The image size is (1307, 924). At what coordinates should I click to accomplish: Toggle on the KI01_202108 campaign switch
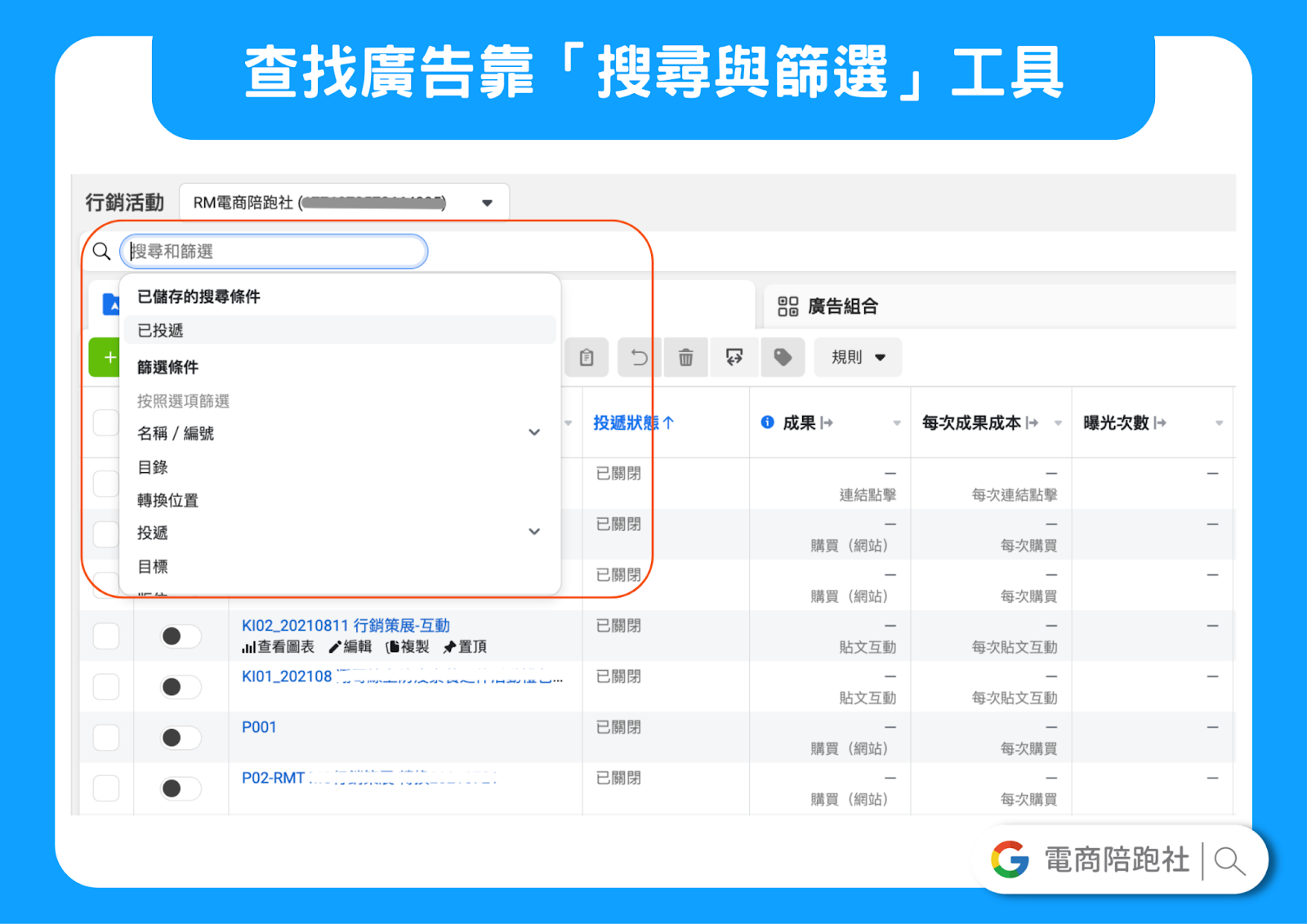pyautogui.click(x=181, y=686)
